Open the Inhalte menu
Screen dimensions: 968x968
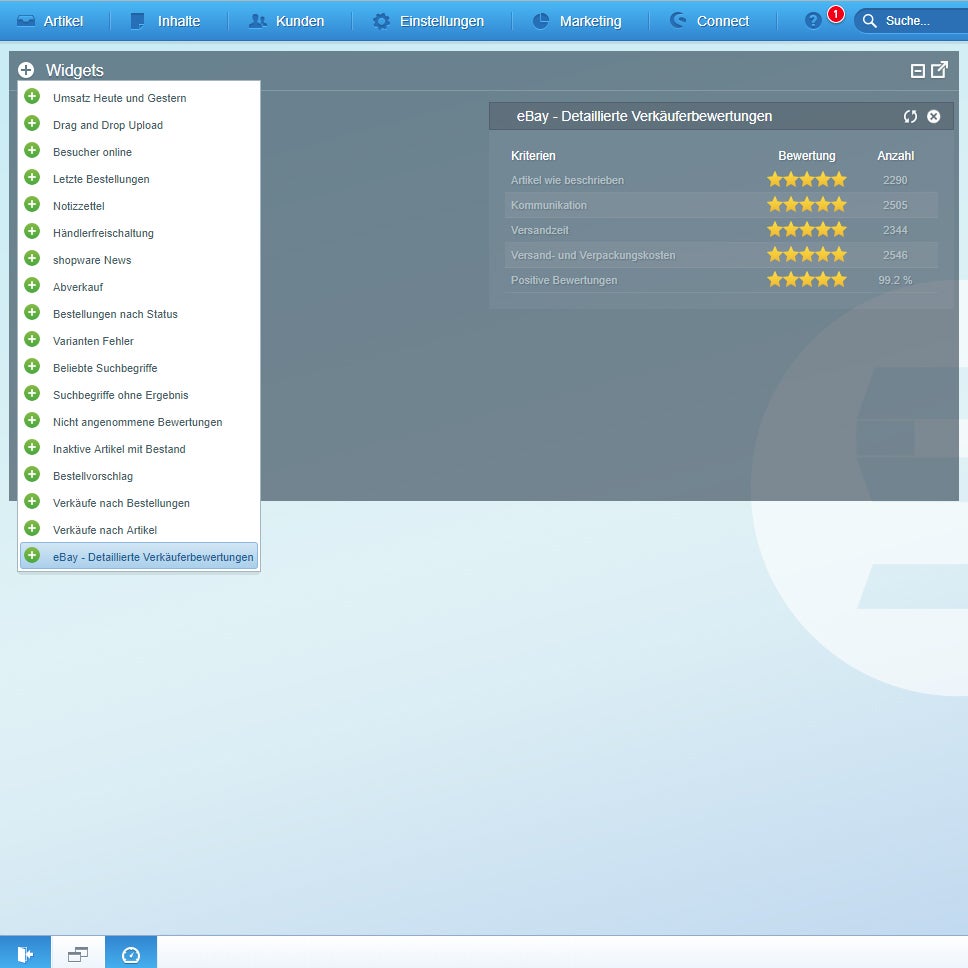tap(165, 21)
